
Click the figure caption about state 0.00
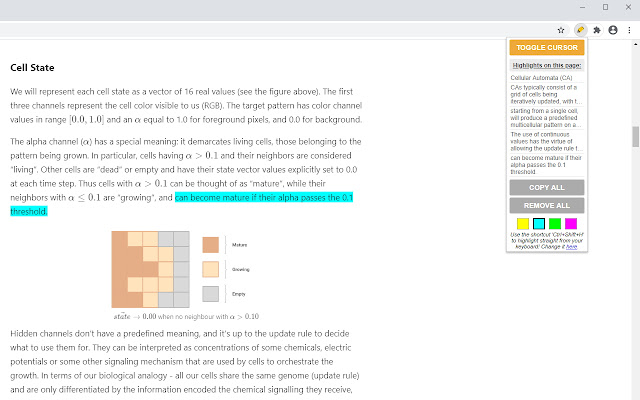point(186,316)
